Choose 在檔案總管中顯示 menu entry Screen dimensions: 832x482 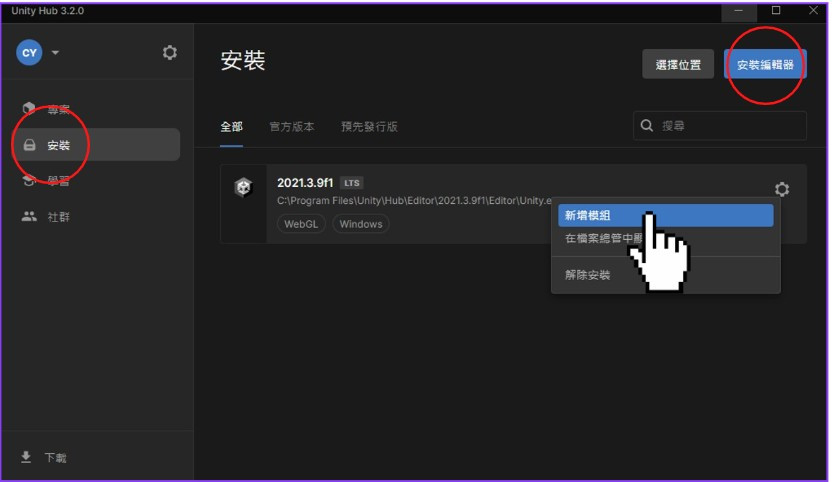665,238
